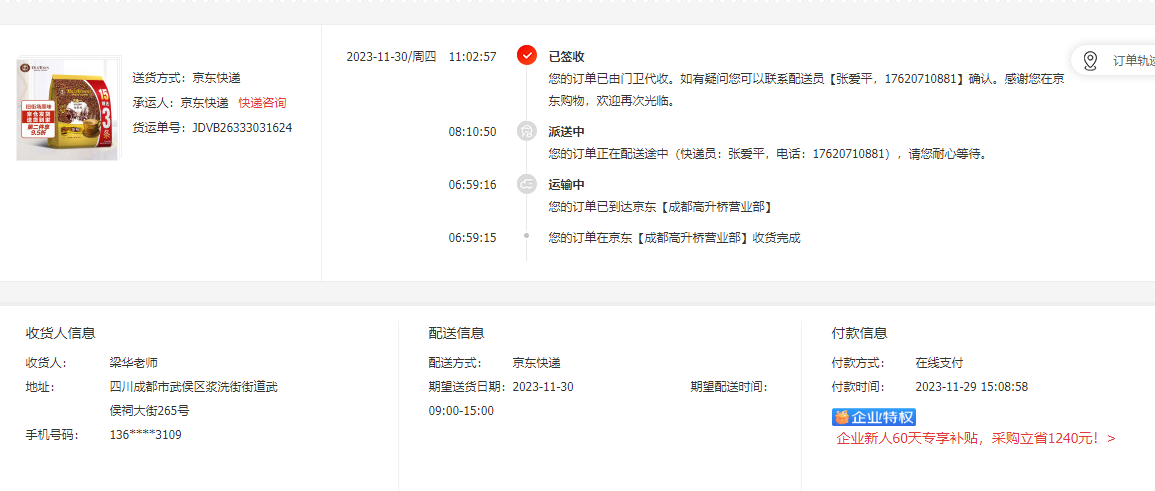Select tracking number JDVB26333031624
Viewport: 1155px width, 491px height.
[242, 127]
